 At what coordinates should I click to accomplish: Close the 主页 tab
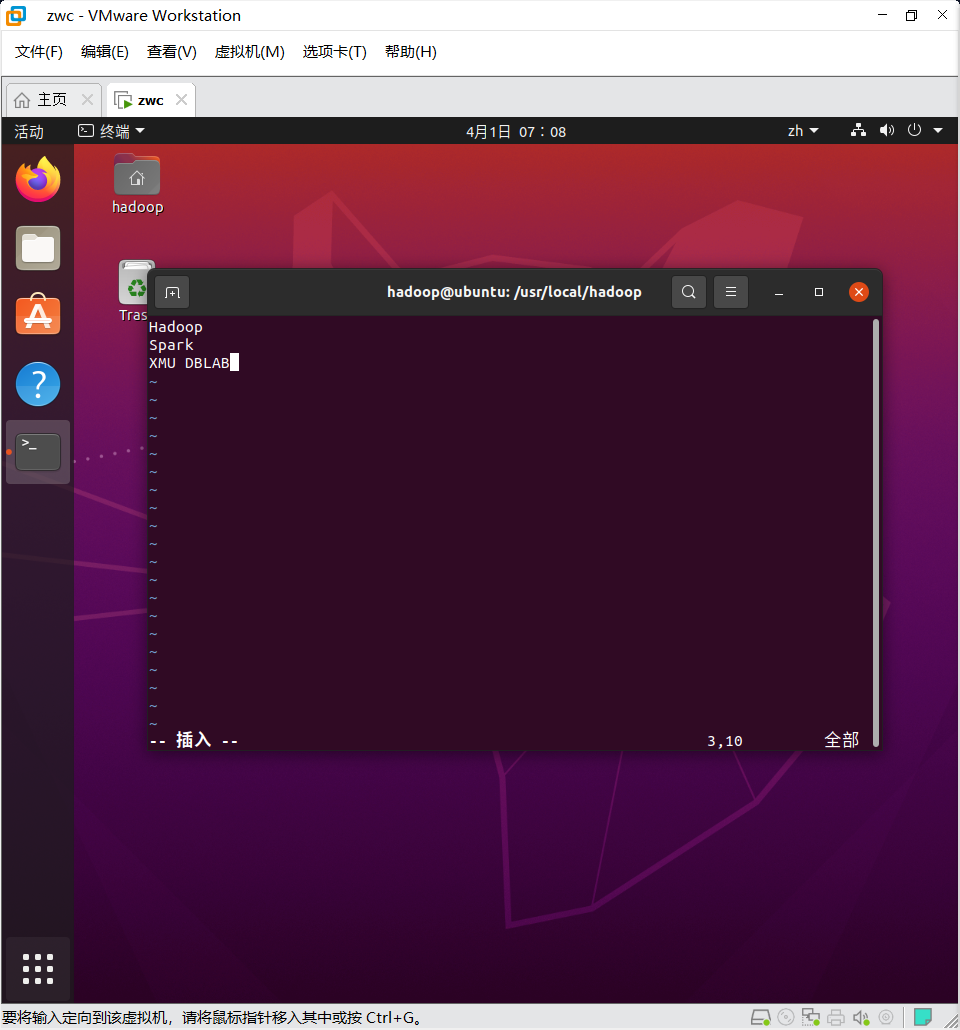[x=87, y=99]
